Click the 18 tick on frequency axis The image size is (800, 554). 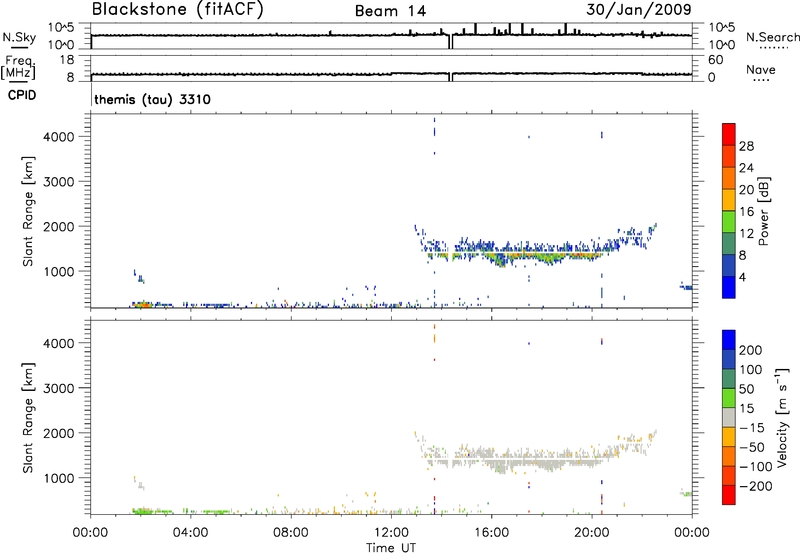click(67, 60)
